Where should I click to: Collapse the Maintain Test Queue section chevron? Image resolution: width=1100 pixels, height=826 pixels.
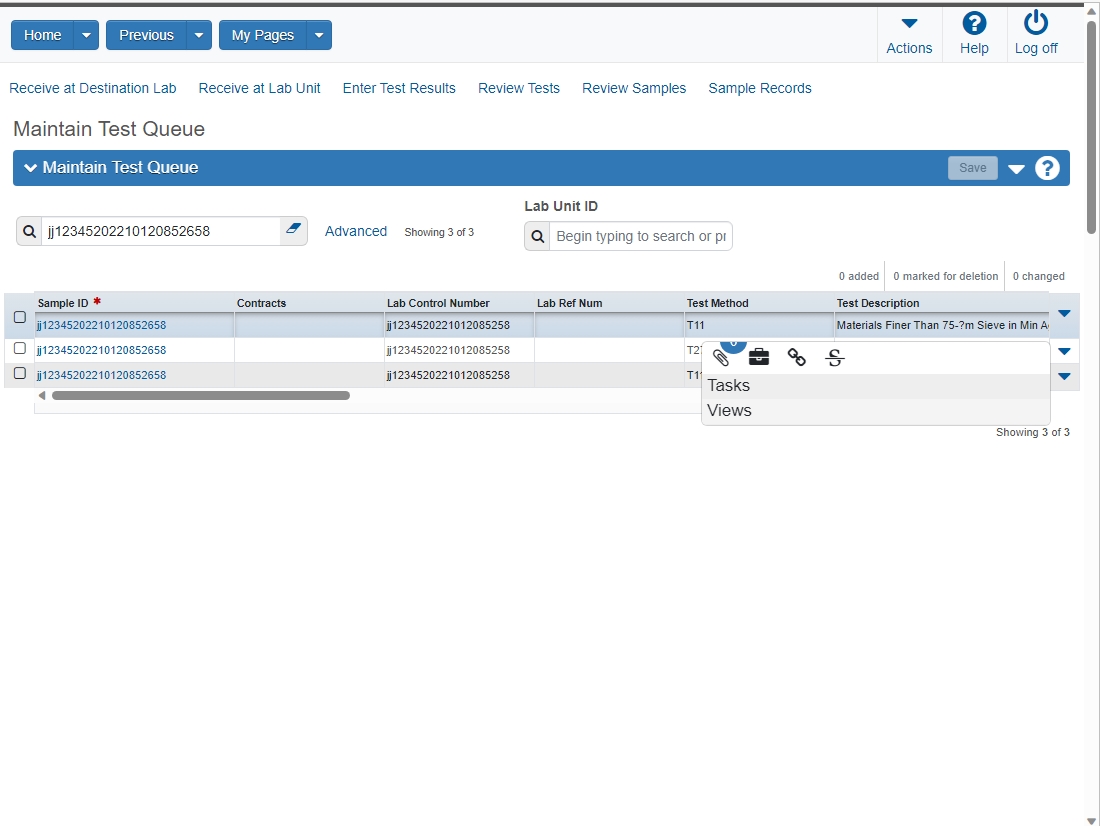(30, 168)
